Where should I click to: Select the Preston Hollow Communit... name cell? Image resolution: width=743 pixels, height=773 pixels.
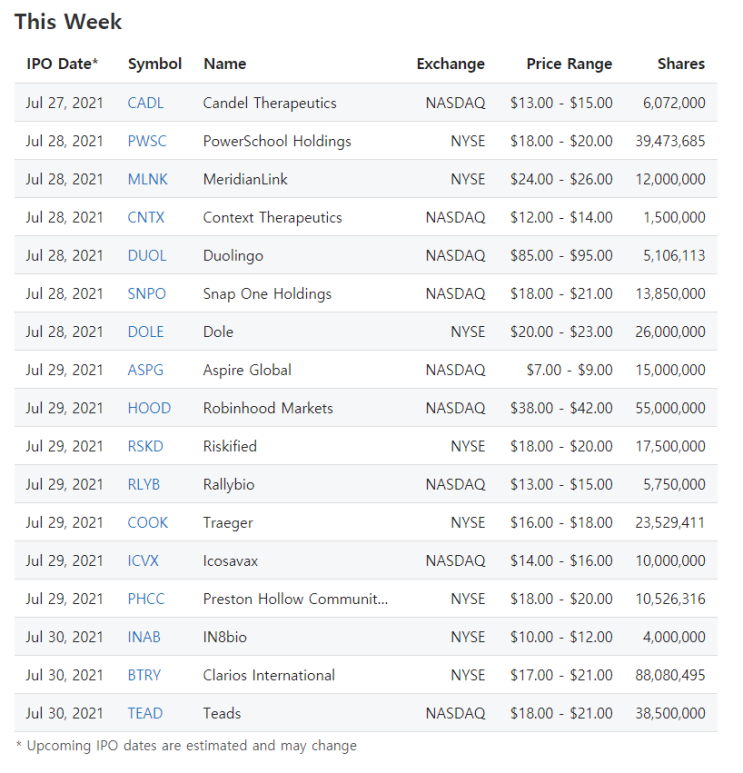tap(295, 599)
